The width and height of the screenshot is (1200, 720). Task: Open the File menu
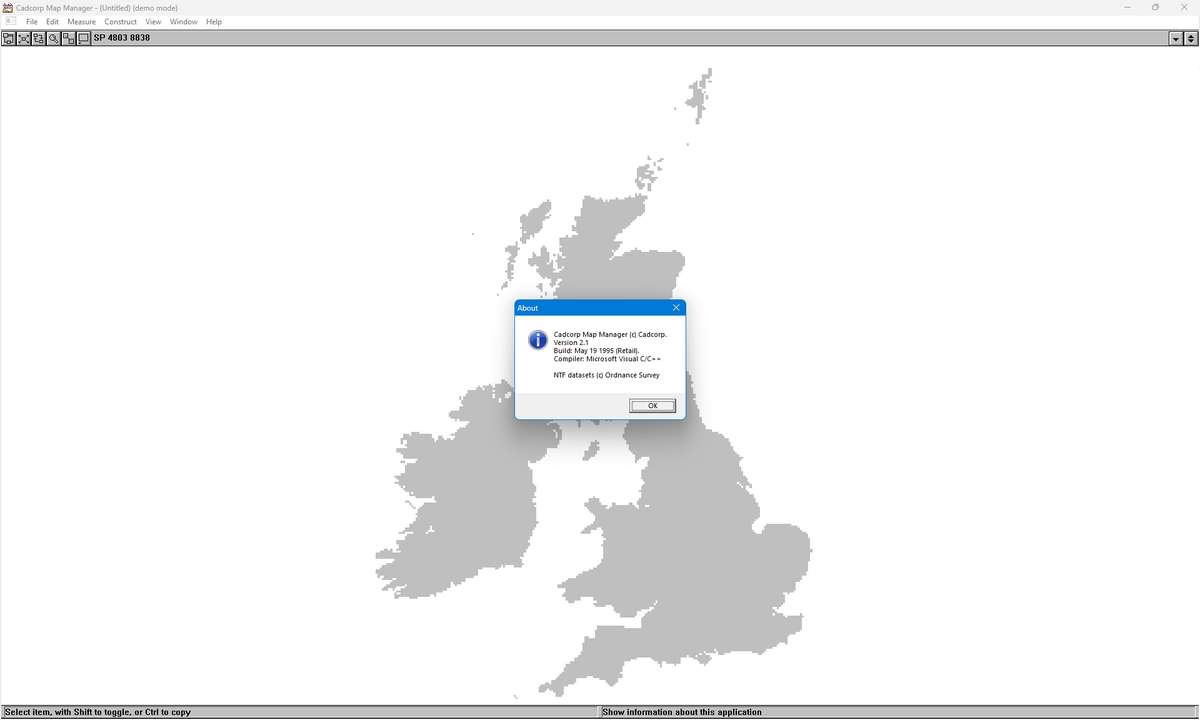[32, 22]
